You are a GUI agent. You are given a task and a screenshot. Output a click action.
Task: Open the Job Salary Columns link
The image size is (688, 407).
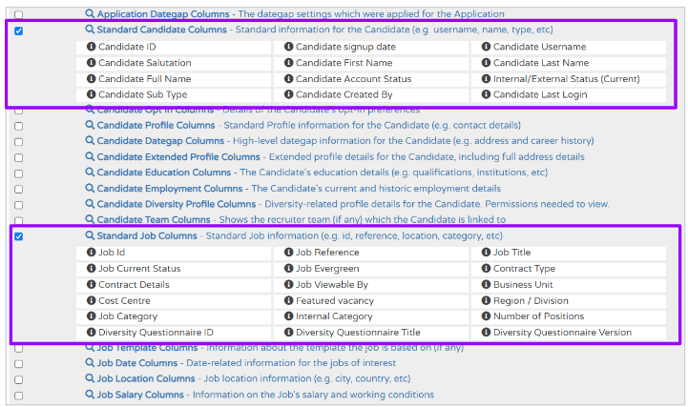[140, 394]
